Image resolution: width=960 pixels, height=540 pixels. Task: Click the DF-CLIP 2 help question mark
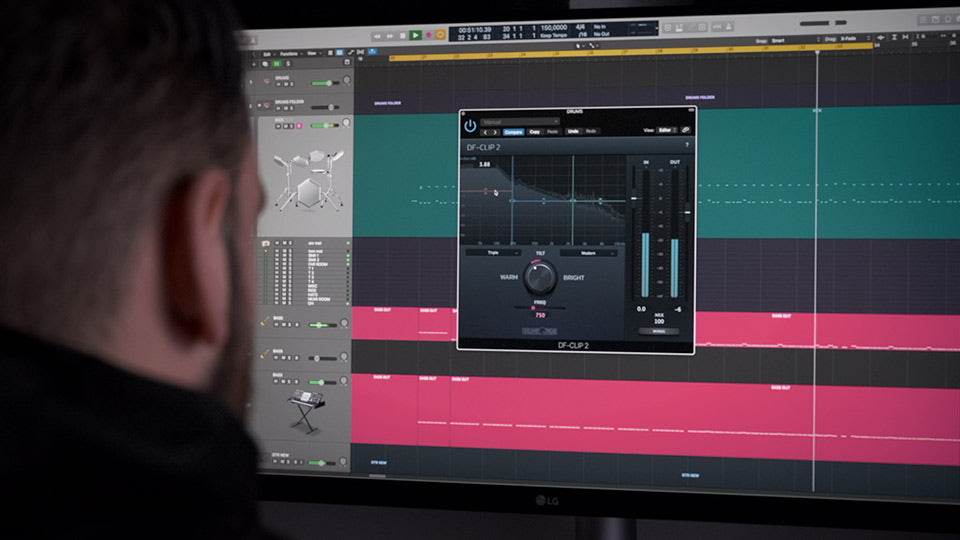tap(686, 147)
